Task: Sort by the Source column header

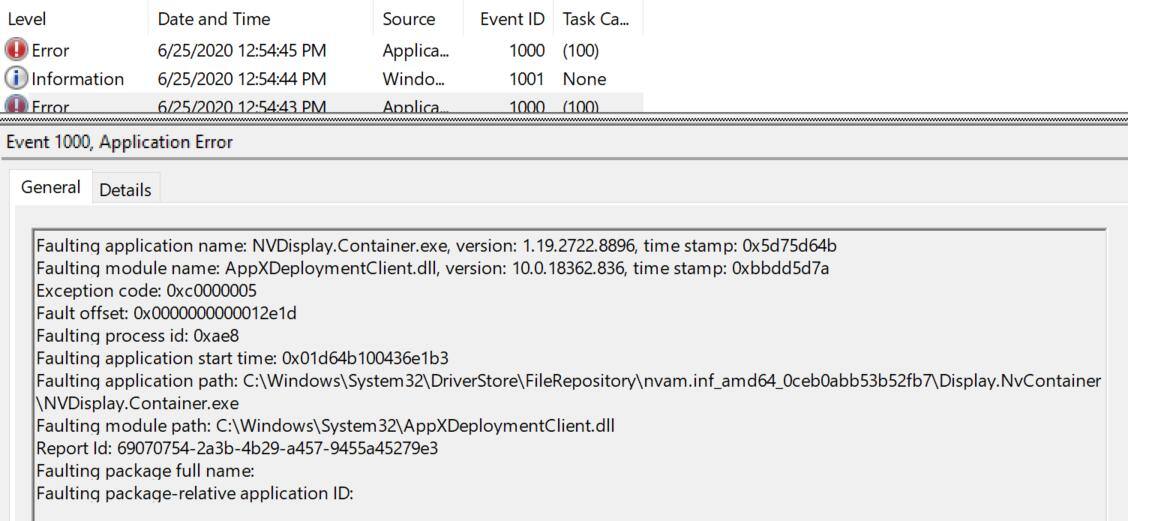Action: pos(409,19)
